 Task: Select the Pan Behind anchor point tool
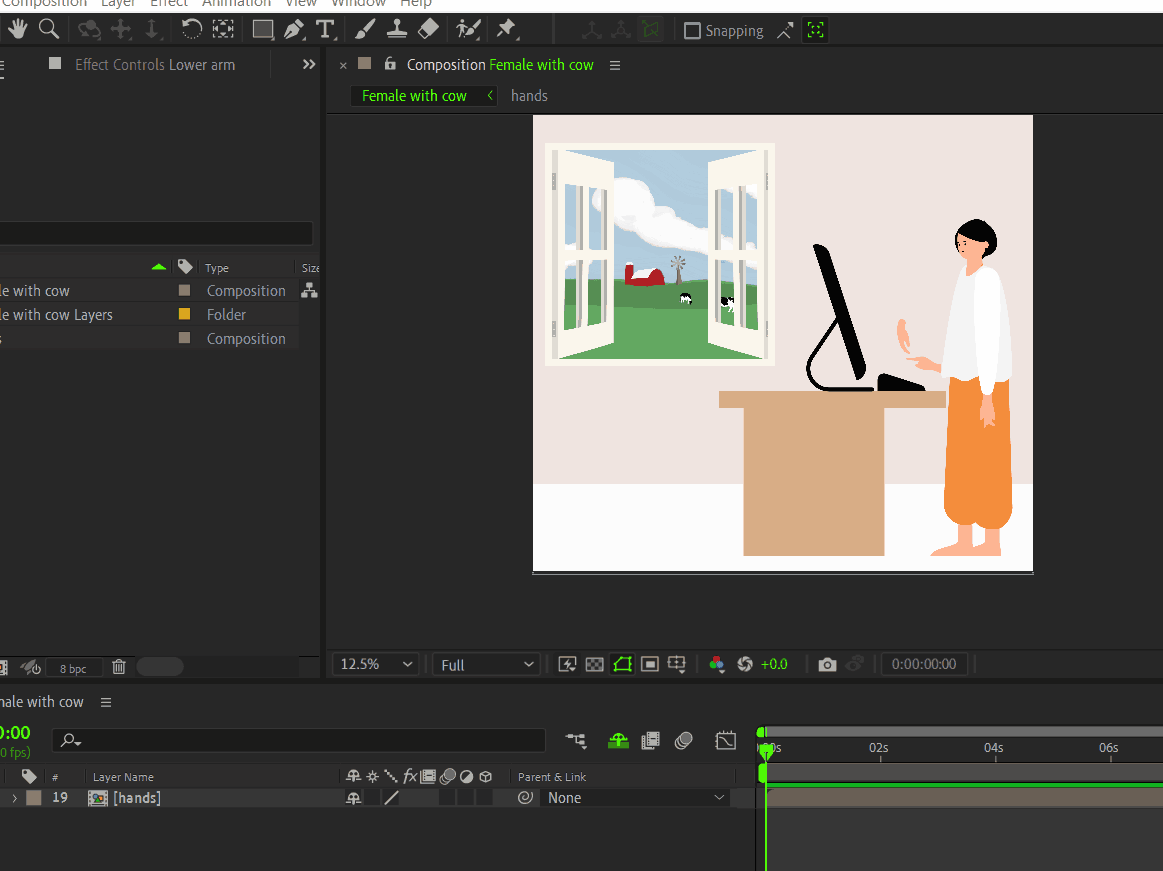[223, 30]
